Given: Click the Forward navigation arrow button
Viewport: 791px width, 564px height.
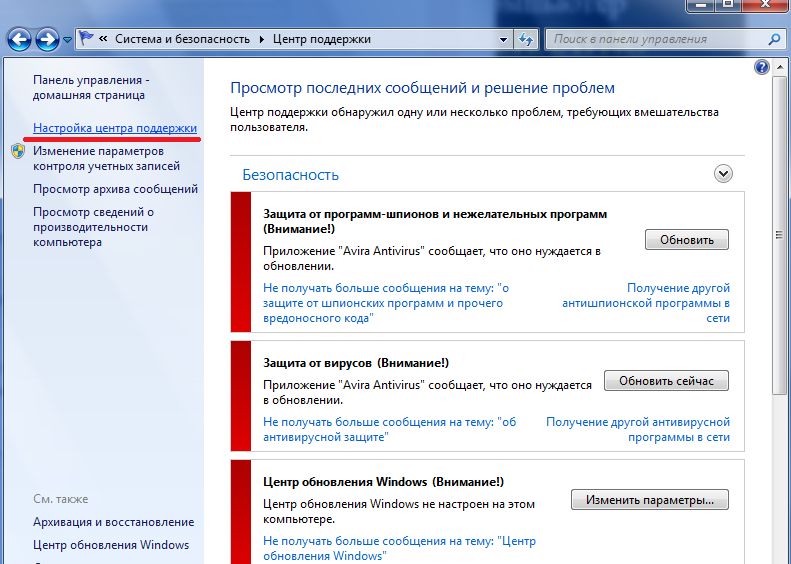Looking at the screenshot, I should (47, 40).
